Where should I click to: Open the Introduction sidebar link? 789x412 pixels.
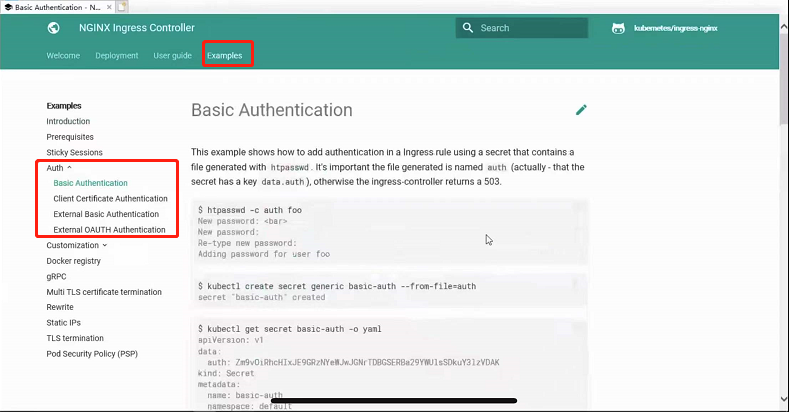coord(68,121)
